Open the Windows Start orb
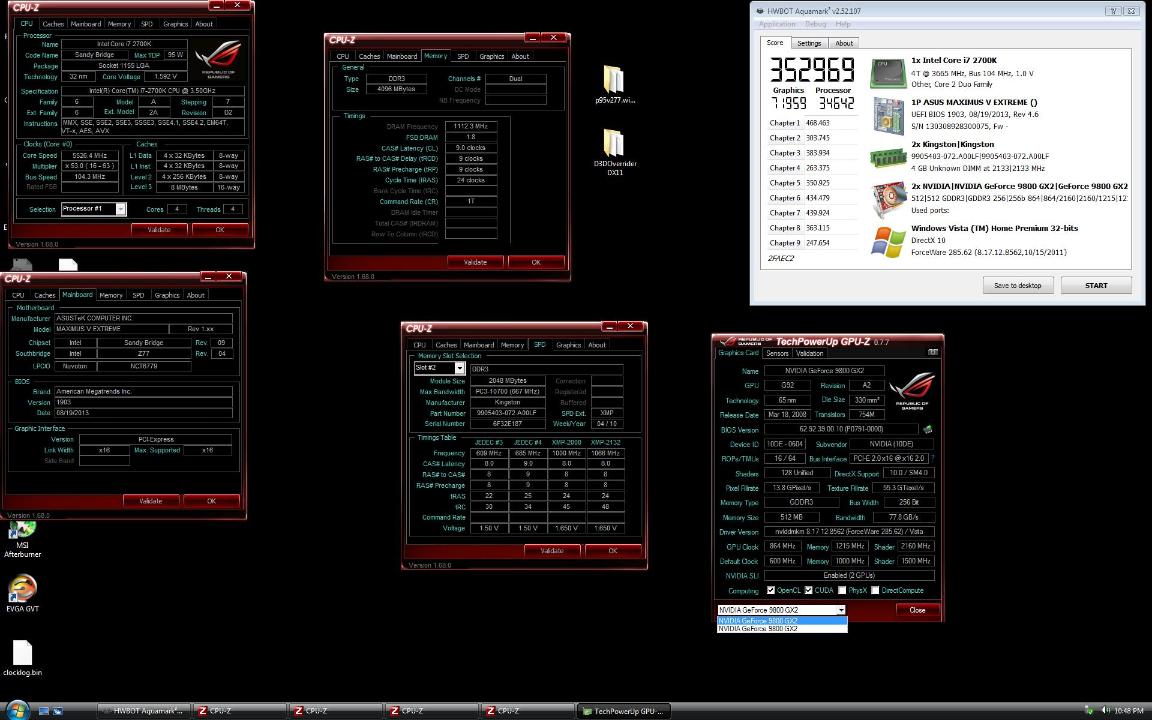This screenshot has width=1152, height=720. 16,710
